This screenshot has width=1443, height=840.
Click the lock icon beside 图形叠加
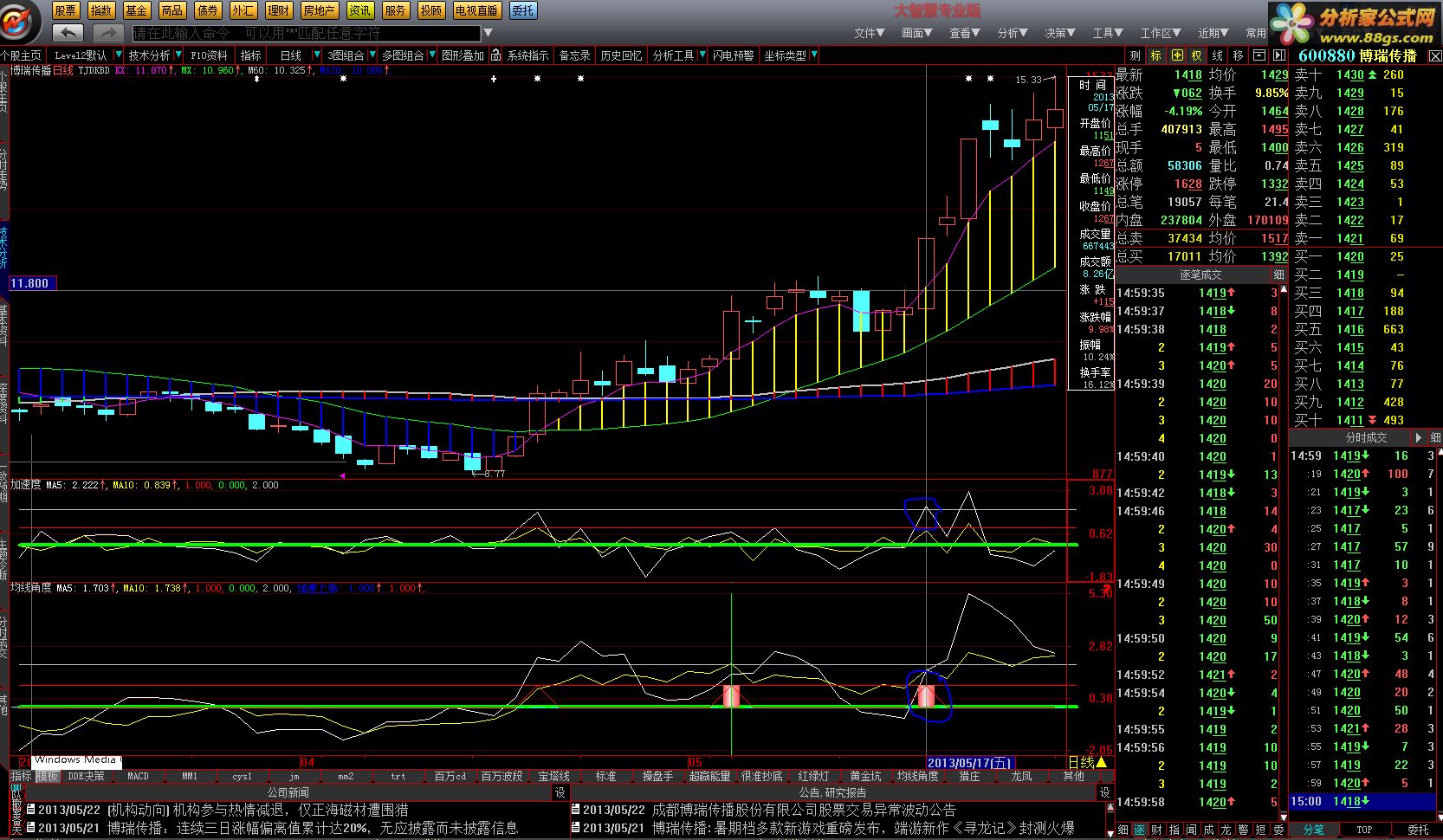[495, 55]
